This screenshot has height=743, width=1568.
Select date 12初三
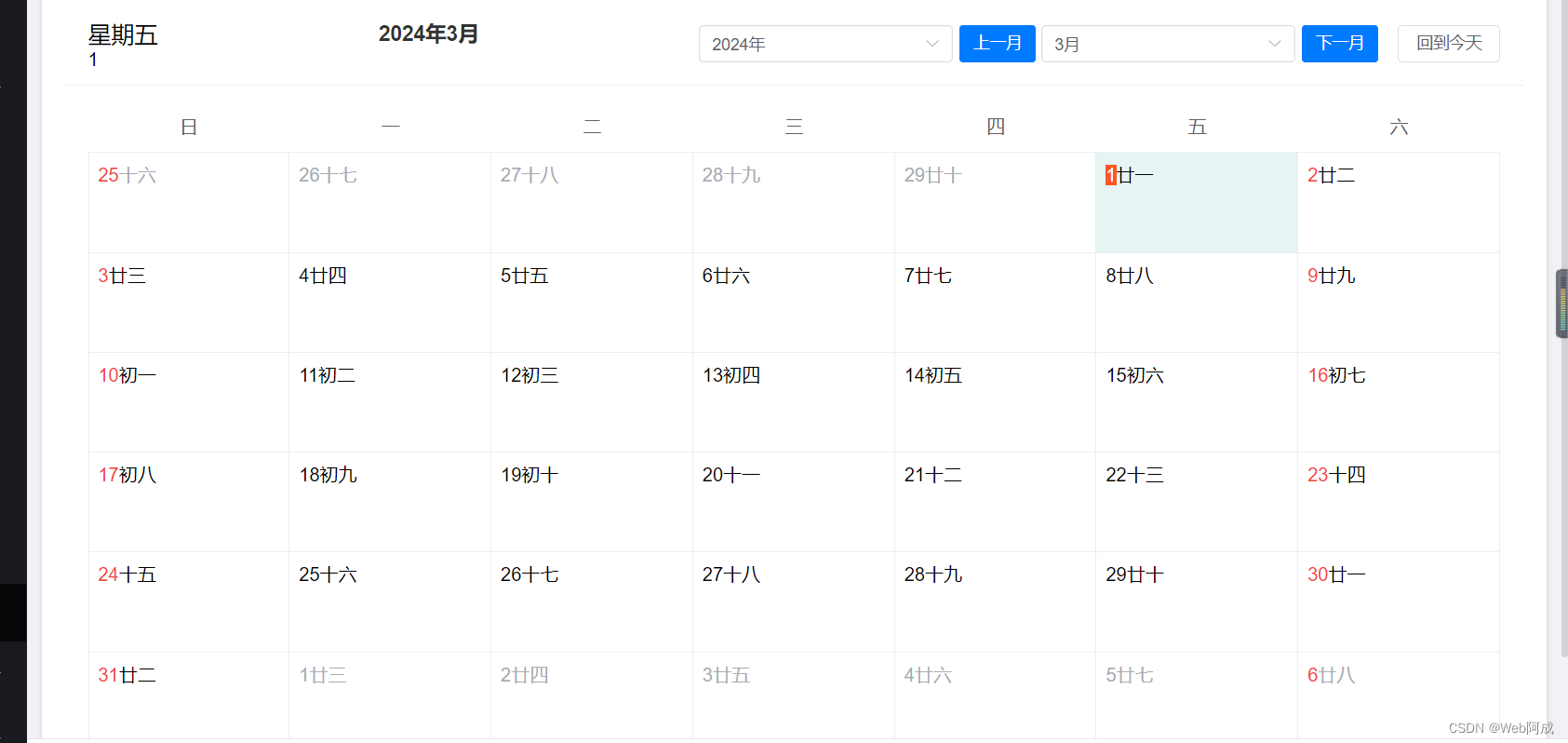pos(592,402)
